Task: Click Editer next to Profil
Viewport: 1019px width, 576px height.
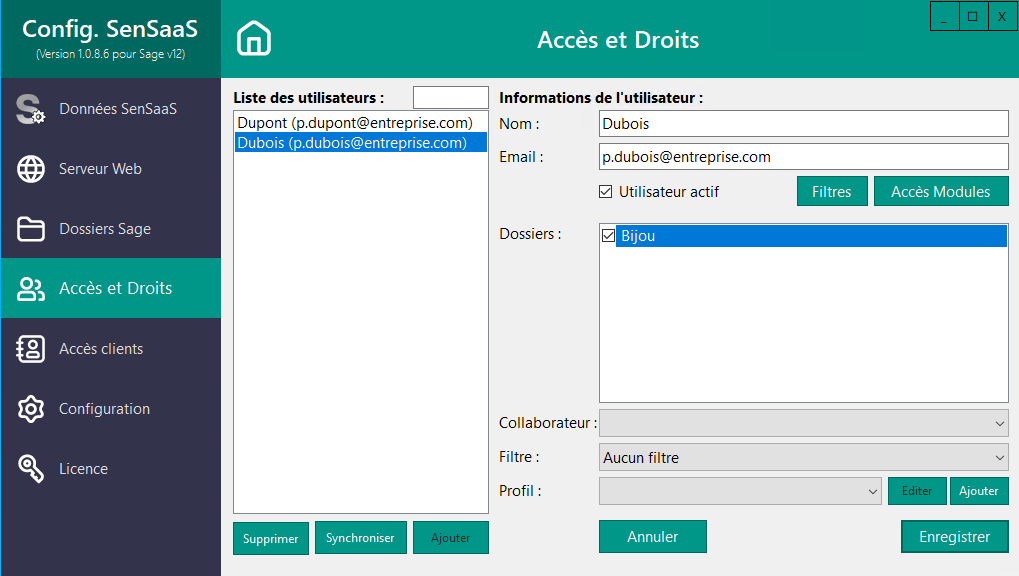Action: pyautogui.click(x=916, y=491)
